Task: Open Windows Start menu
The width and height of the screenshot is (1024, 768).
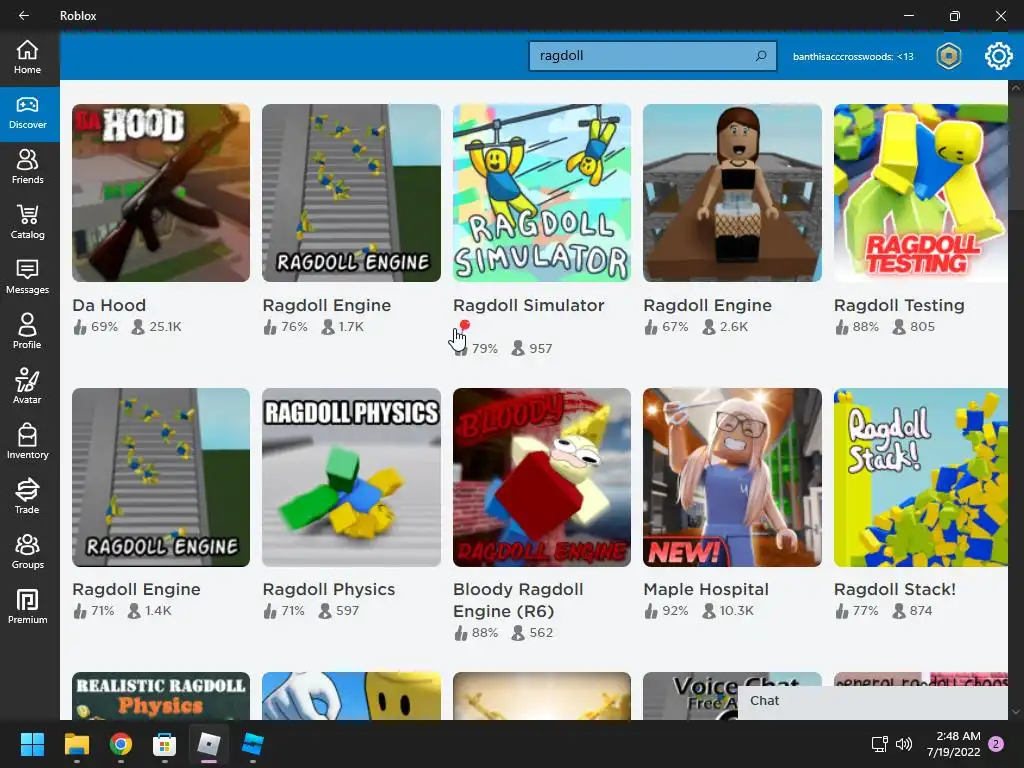Action: pos(32,744)
